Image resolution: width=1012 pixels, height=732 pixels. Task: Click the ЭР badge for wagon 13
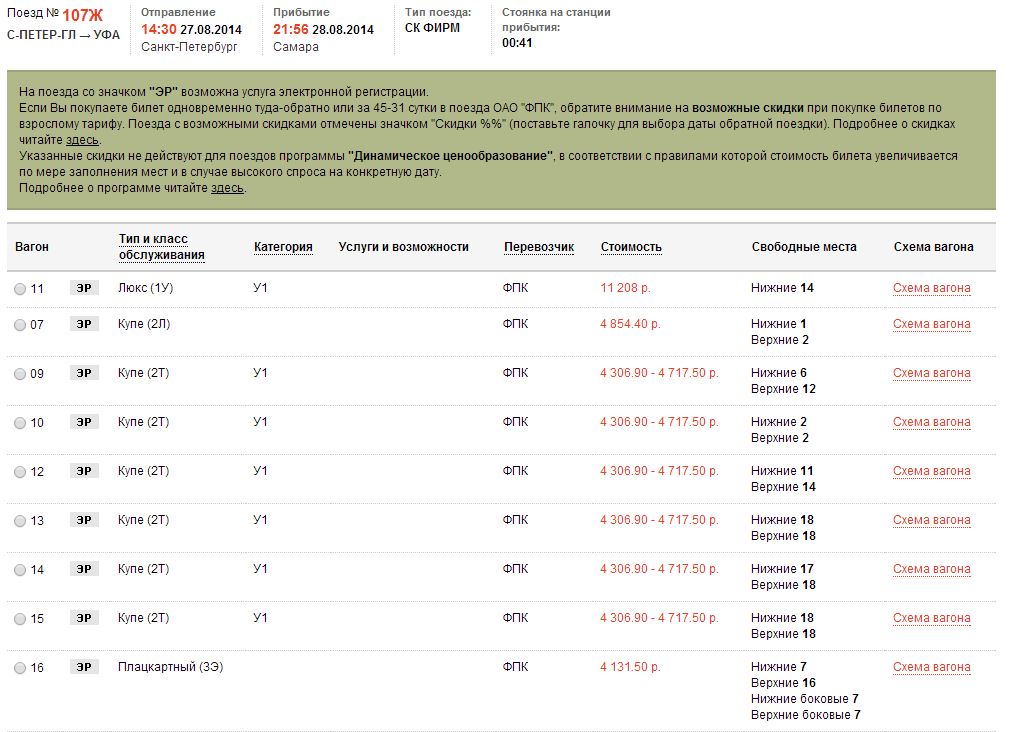84,520
